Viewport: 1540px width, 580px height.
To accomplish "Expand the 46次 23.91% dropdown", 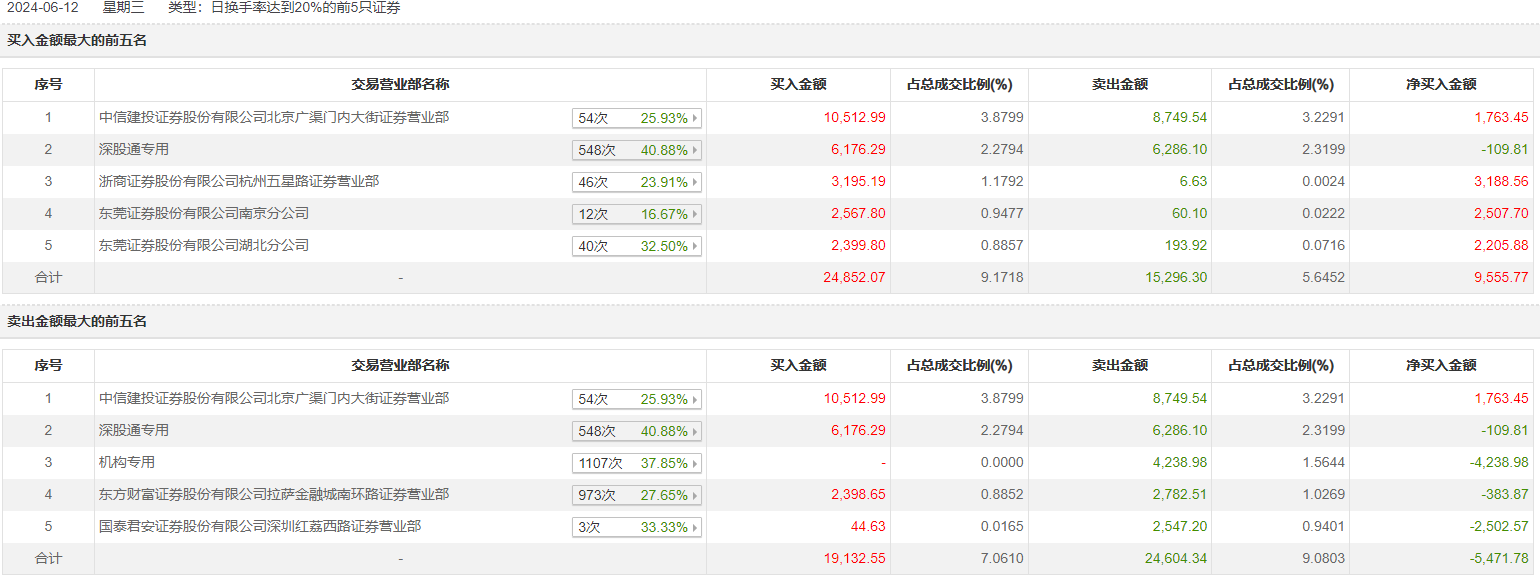I will [x=636, y=182].
